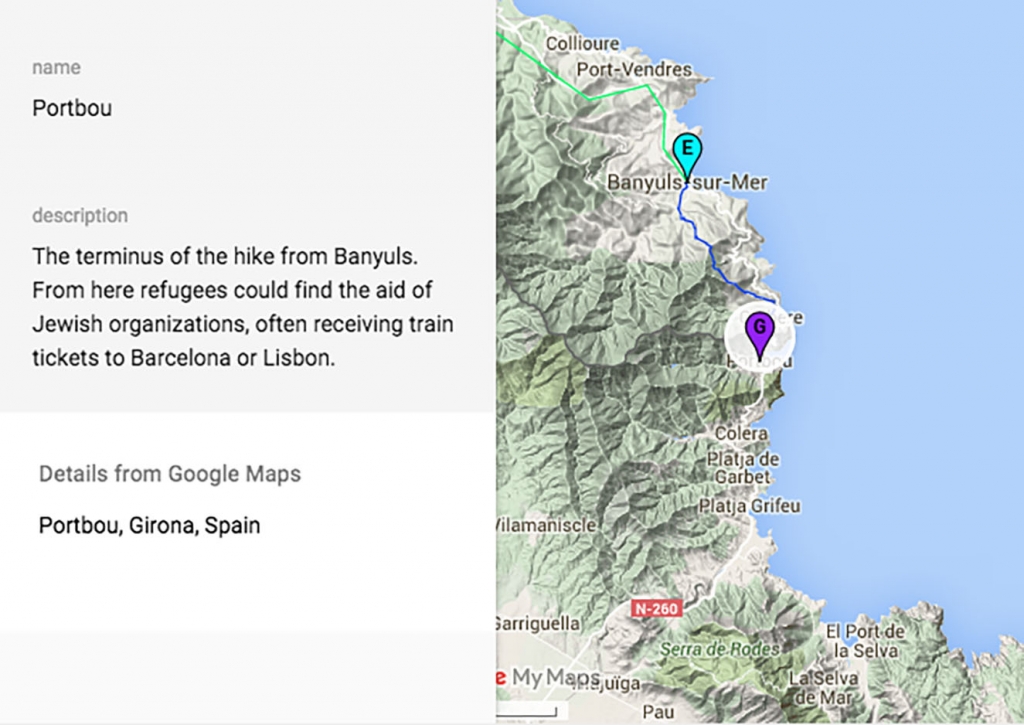This screenshot has width=1024, height=725.
Task: Click the description text about Banyuls hike
Action: point(243,306)
